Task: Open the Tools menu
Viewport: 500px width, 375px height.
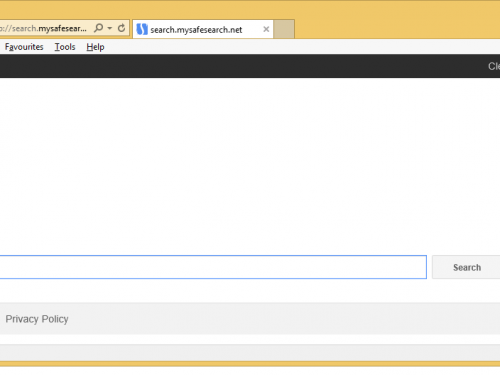Action: (65, 47)
